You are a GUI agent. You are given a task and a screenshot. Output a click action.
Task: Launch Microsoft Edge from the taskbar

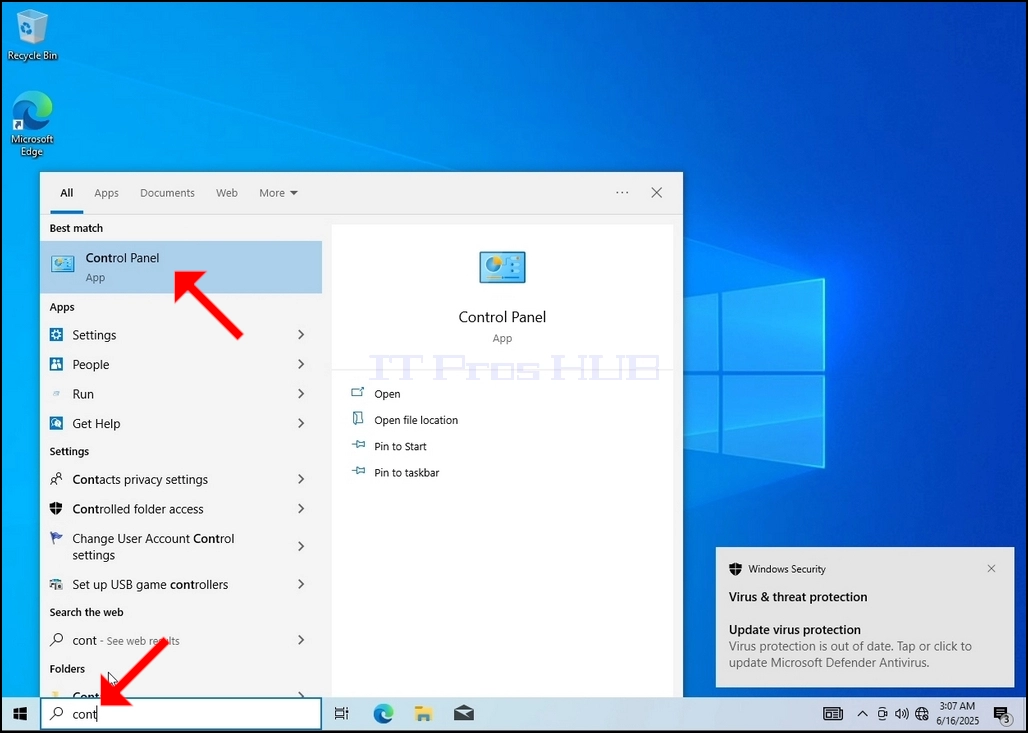(x=384, y=713)
